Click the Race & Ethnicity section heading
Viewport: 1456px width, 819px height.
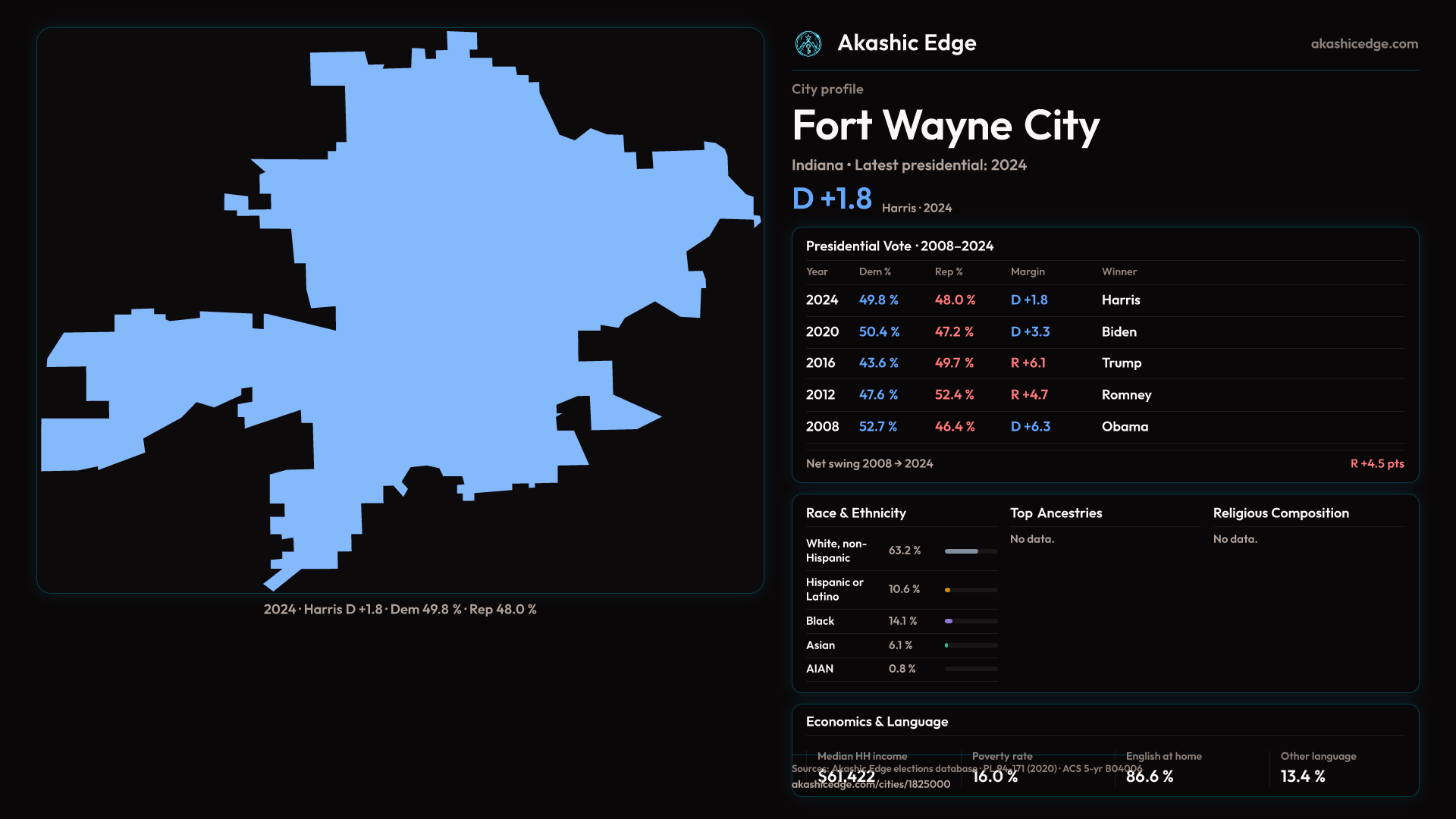[855, 513]
